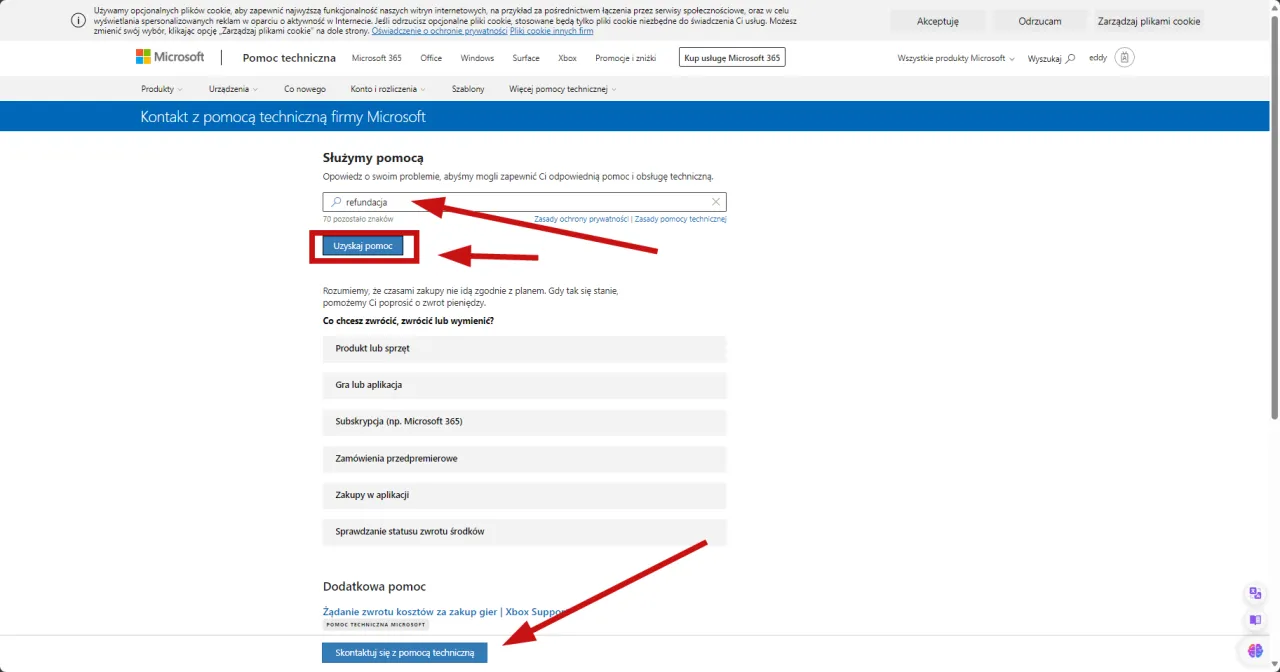This screenshot has height=672, width=1280.
Task: Switch to the Windows navigation tab
Action: [x=477, y=58]
